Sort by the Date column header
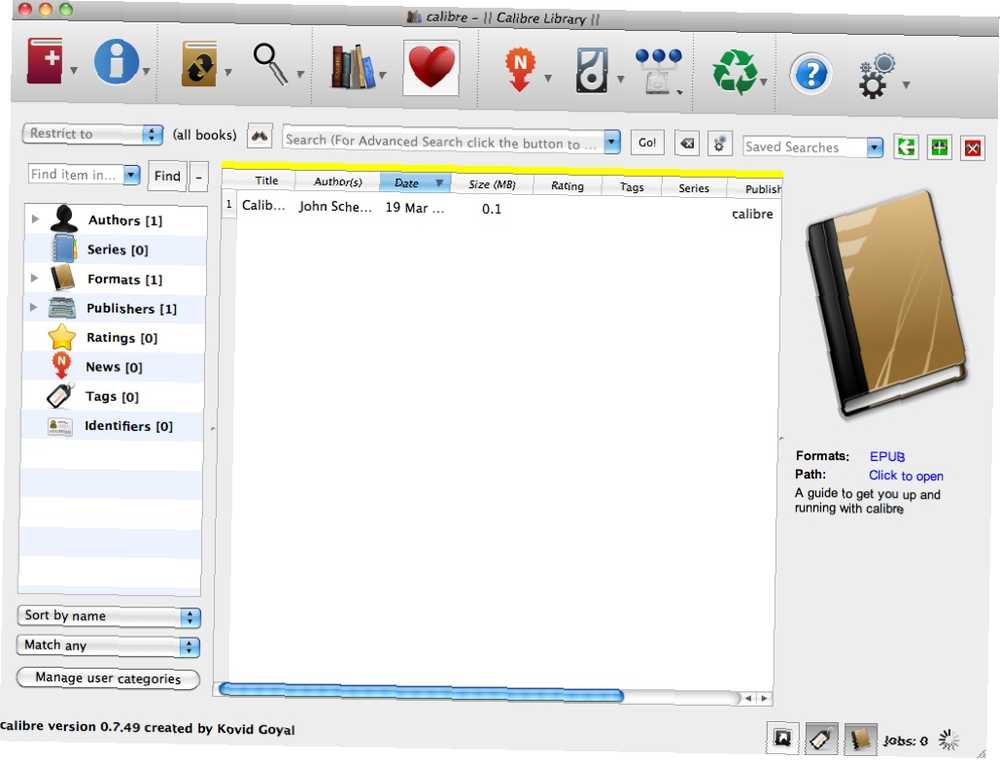 click(416, 183)
